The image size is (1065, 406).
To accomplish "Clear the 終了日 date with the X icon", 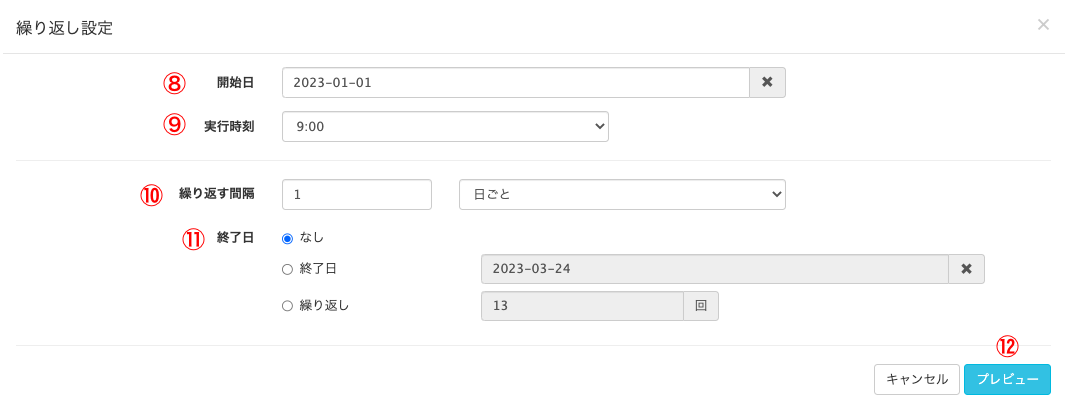I will [x=966, y=269].
